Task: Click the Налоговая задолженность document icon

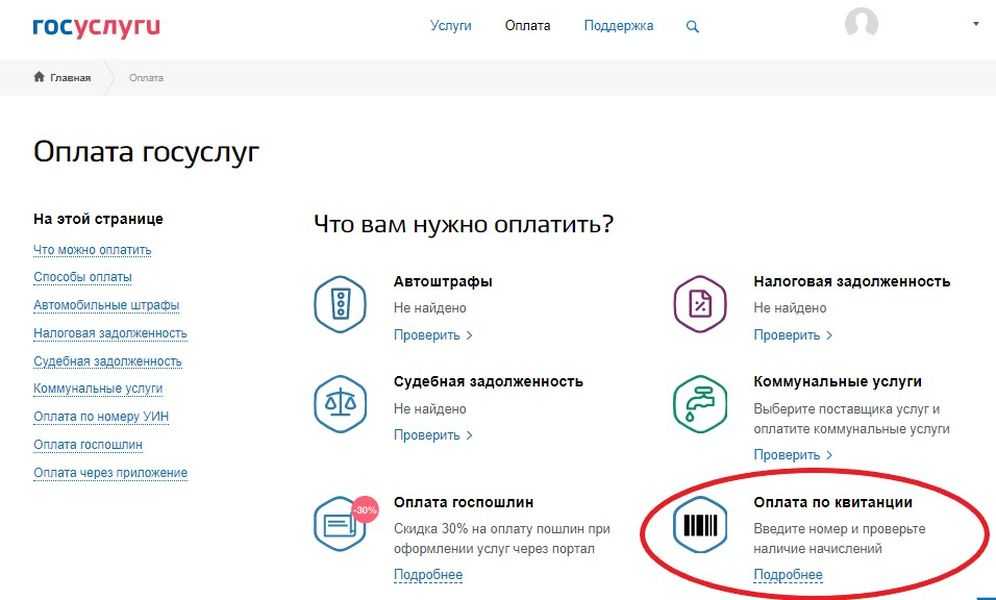Action: tap(699, 303)
